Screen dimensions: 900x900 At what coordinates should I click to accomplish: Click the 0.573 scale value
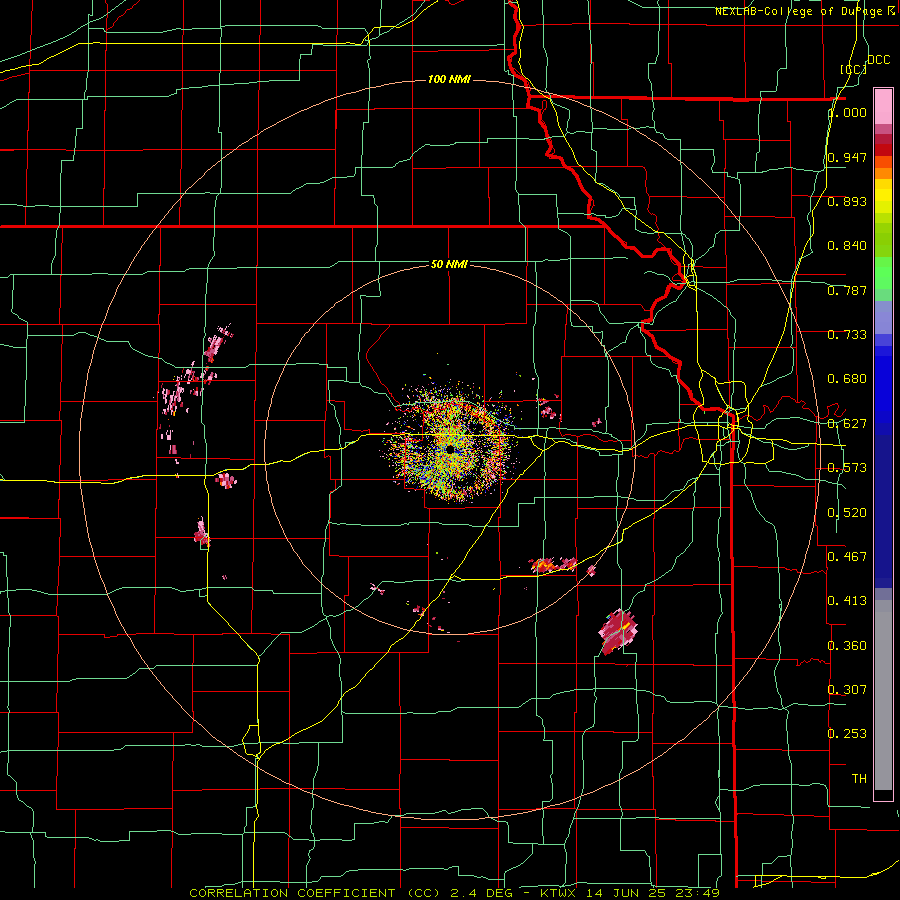(x=847, y=468)
